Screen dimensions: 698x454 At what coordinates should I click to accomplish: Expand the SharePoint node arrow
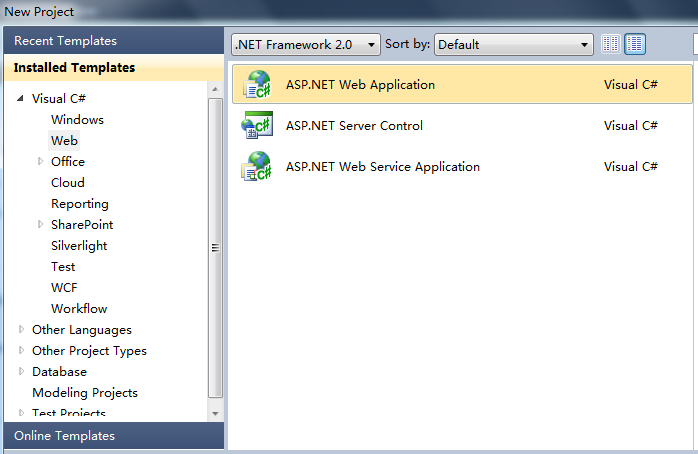[41, 225]
